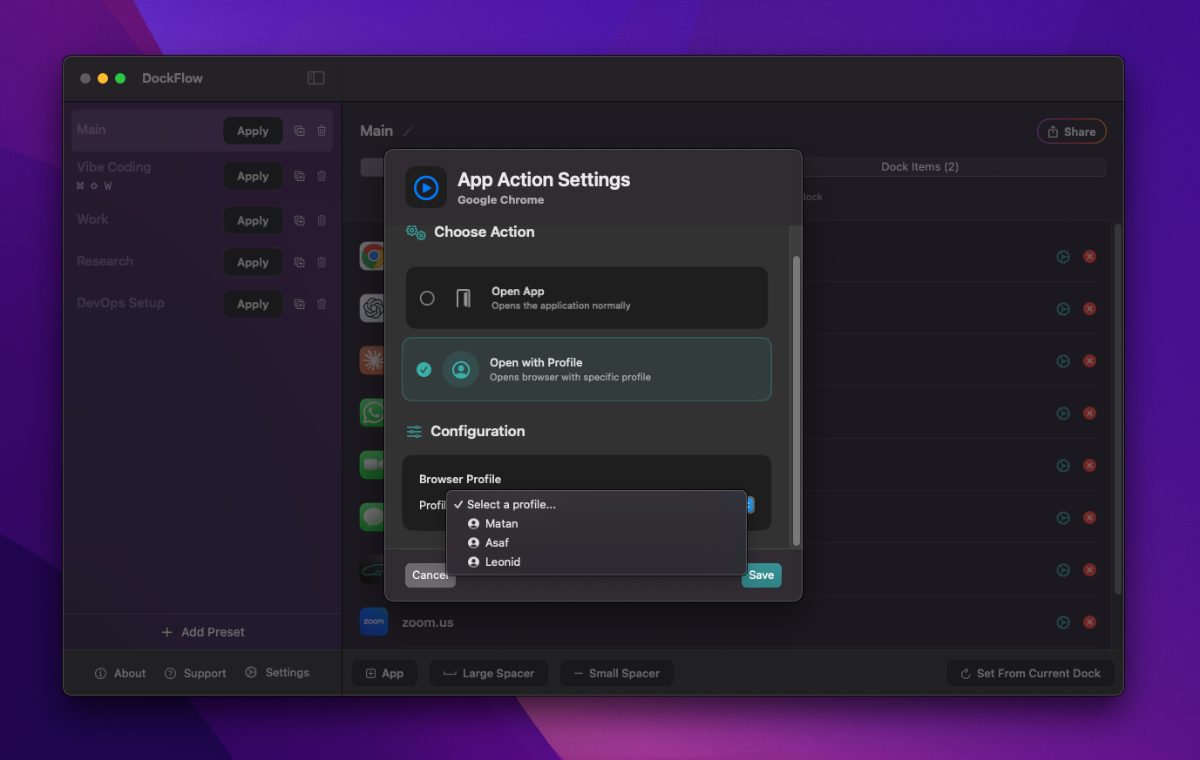The height and width of the screenshot is (760, 1200).
Task: Click the dialog's vertical scrollbar
Action: tap(796, 400)
